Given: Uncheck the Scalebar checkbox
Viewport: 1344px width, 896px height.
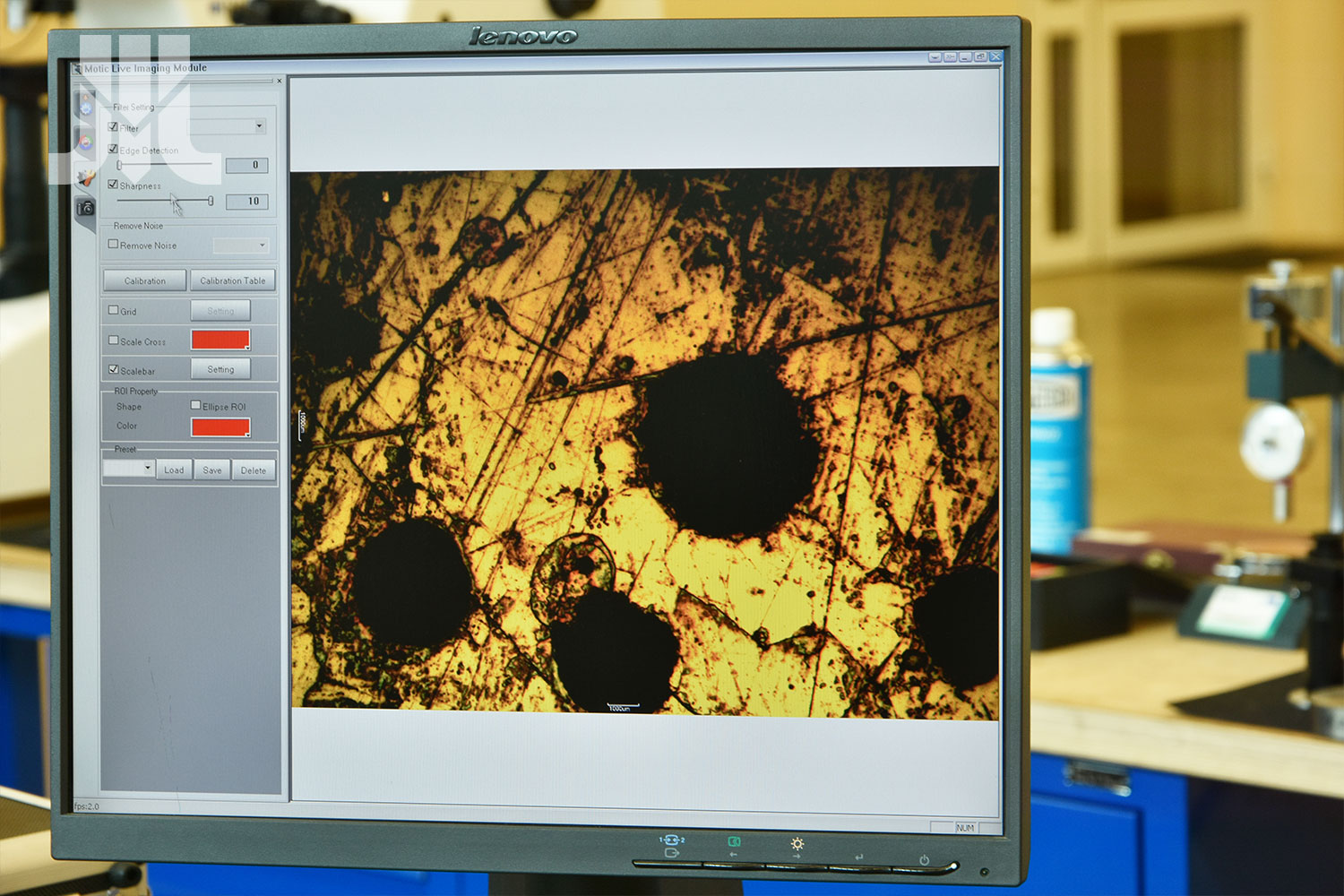Looking at the screenshot, I should pos(113,369).
